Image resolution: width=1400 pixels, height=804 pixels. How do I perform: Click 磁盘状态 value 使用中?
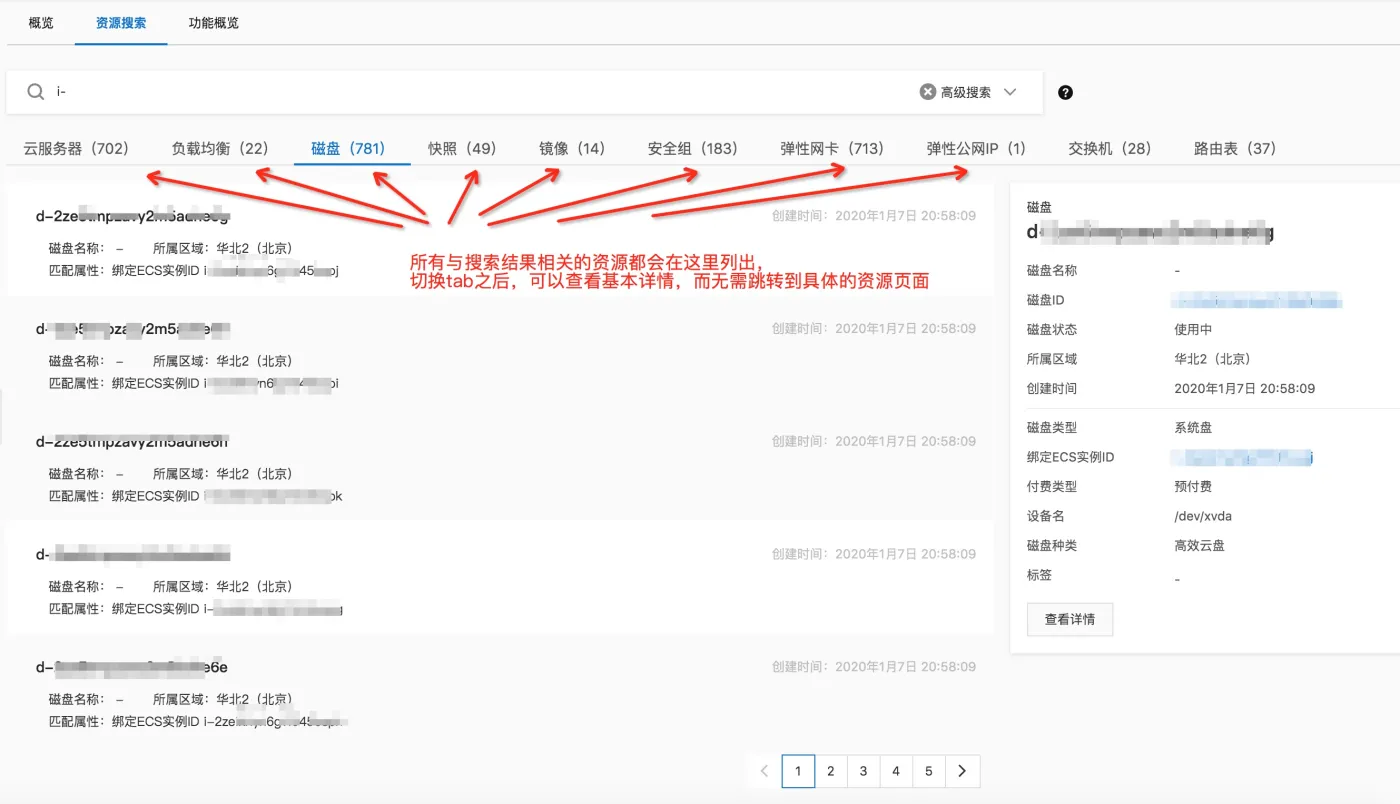[x=1194, y=329]
